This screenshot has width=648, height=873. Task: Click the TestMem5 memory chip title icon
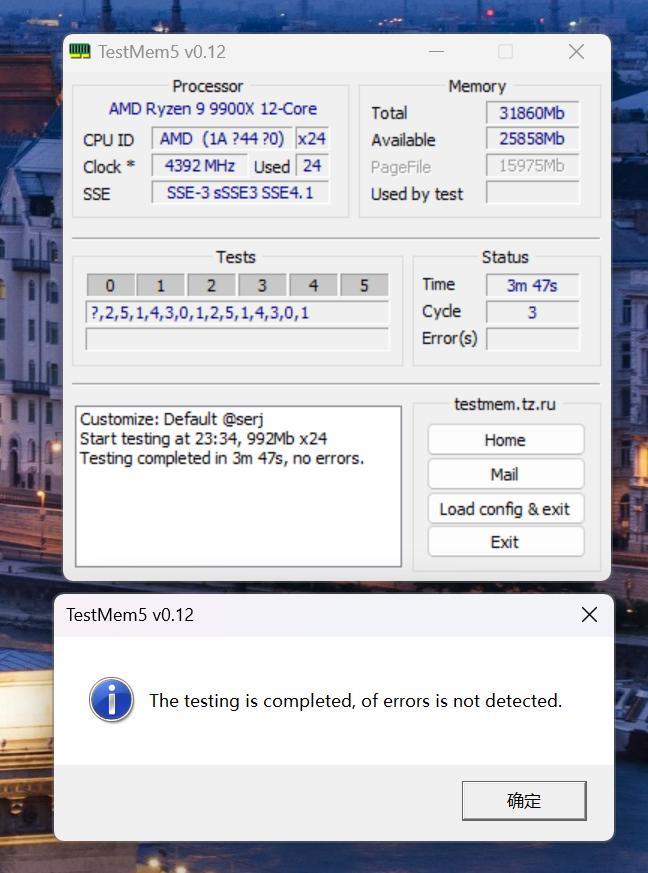tap(80, 52)
